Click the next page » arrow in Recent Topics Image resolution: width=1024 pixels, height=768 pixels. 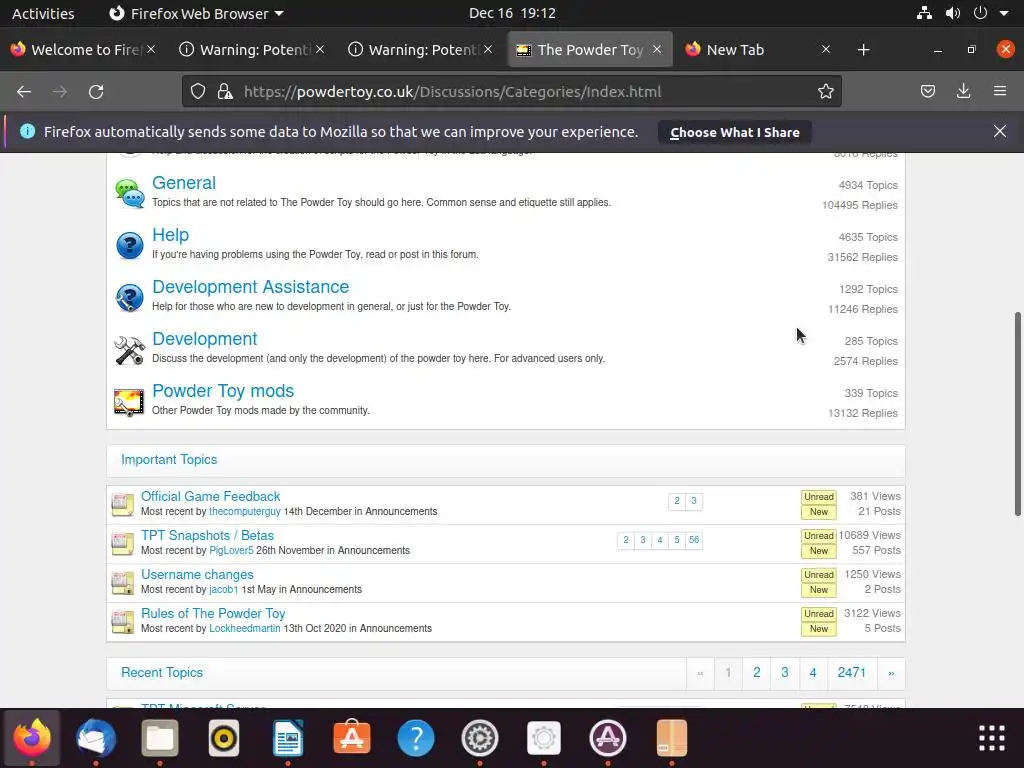pyautogui.click(x=891, y=673)
